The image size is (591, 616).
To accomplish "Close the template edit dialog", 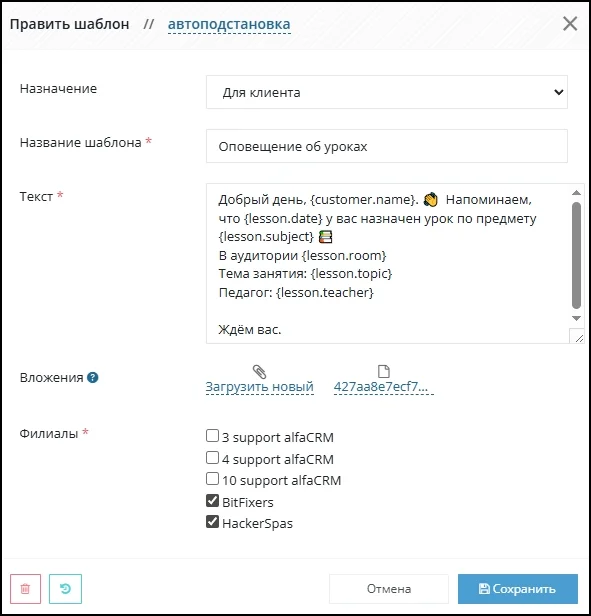I will coord(570,24).
